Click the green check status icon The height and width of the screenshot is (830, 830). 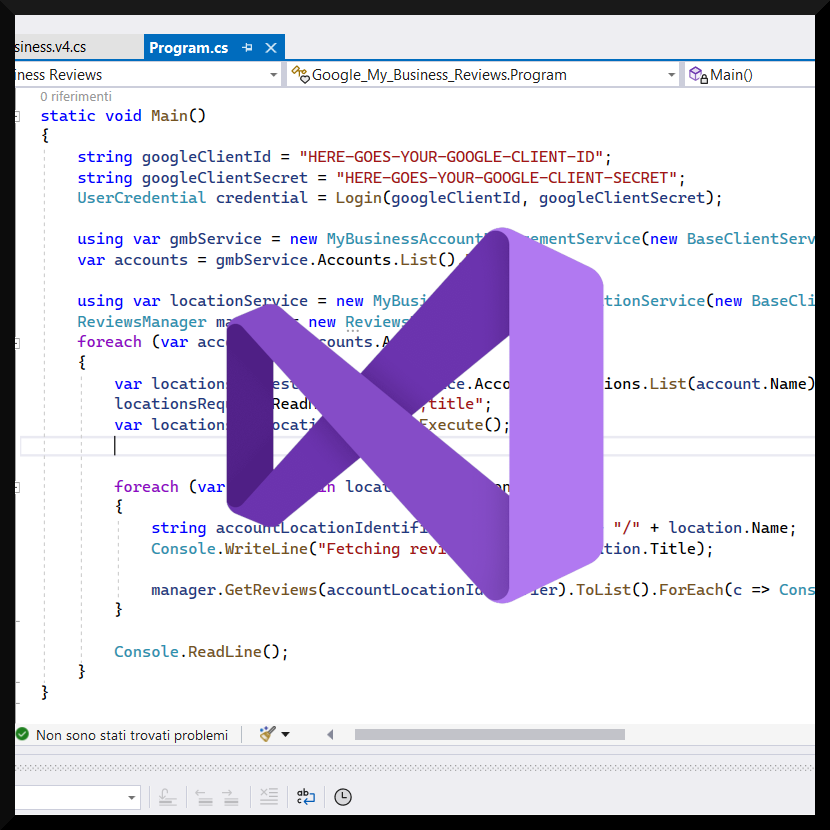[x=20, y=734]
